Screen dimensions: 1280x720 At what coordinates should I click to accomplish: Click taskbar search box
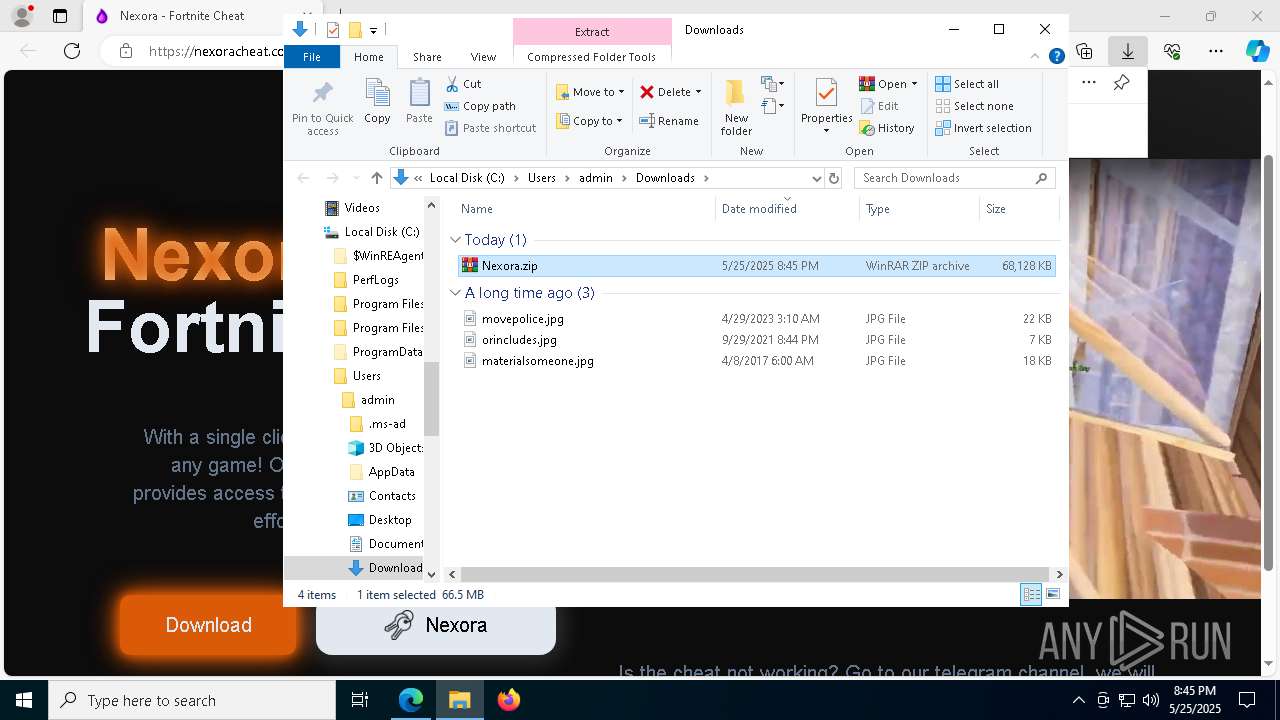click(x=192, y=700)
